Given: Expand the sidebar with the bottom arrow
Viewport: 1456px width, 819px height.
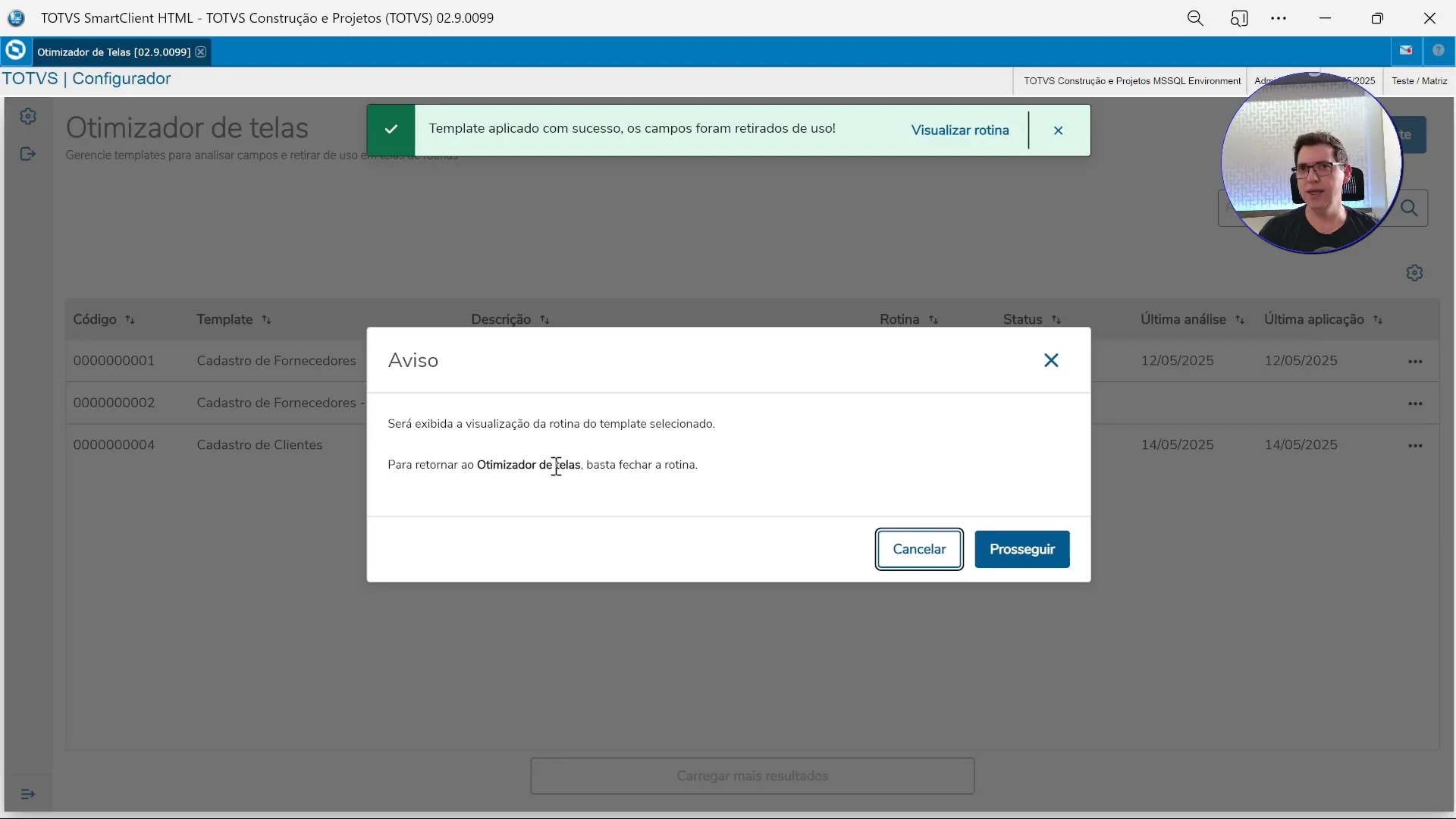Looking at the screenshot, I should point(28,794).
